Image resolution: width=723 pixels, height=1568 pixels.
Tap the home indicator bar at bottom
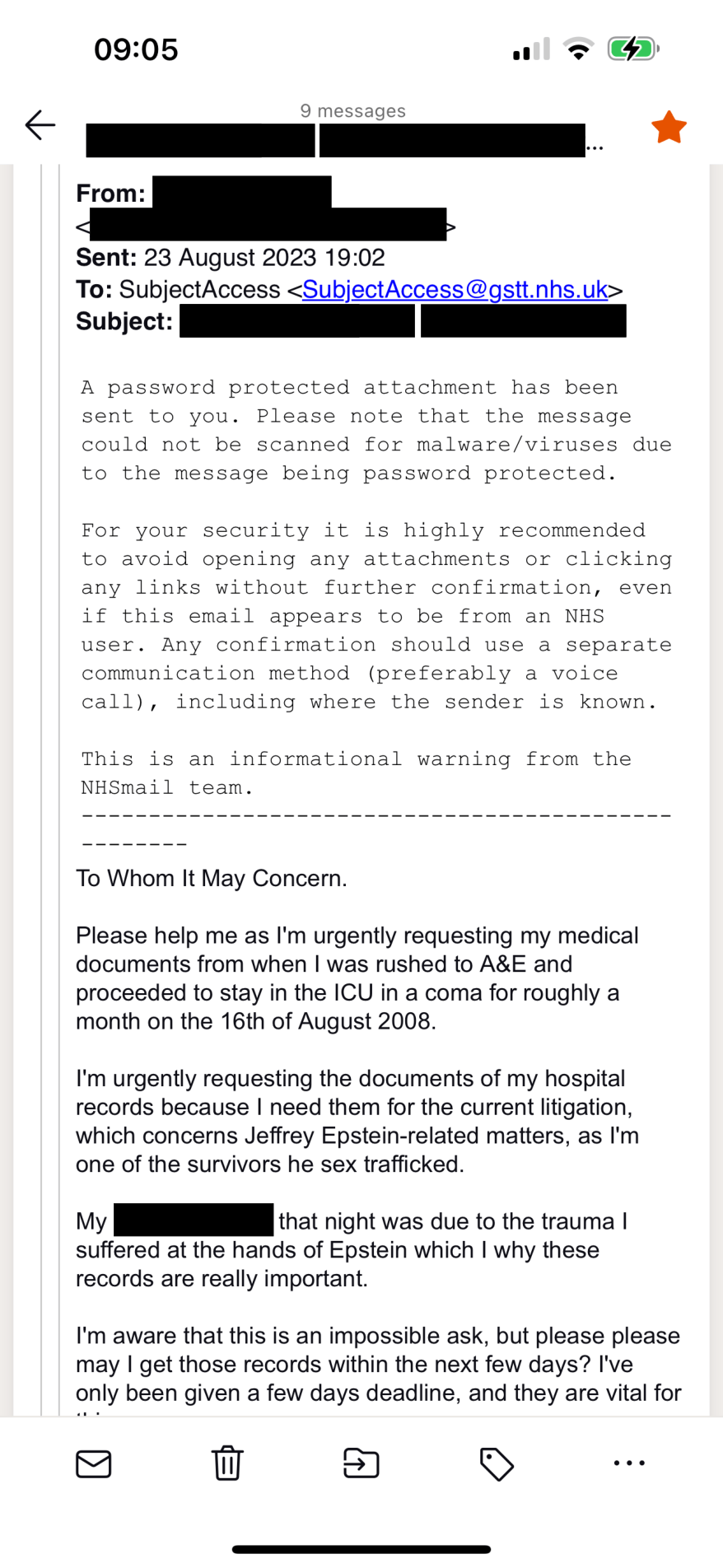[361, 1549]
